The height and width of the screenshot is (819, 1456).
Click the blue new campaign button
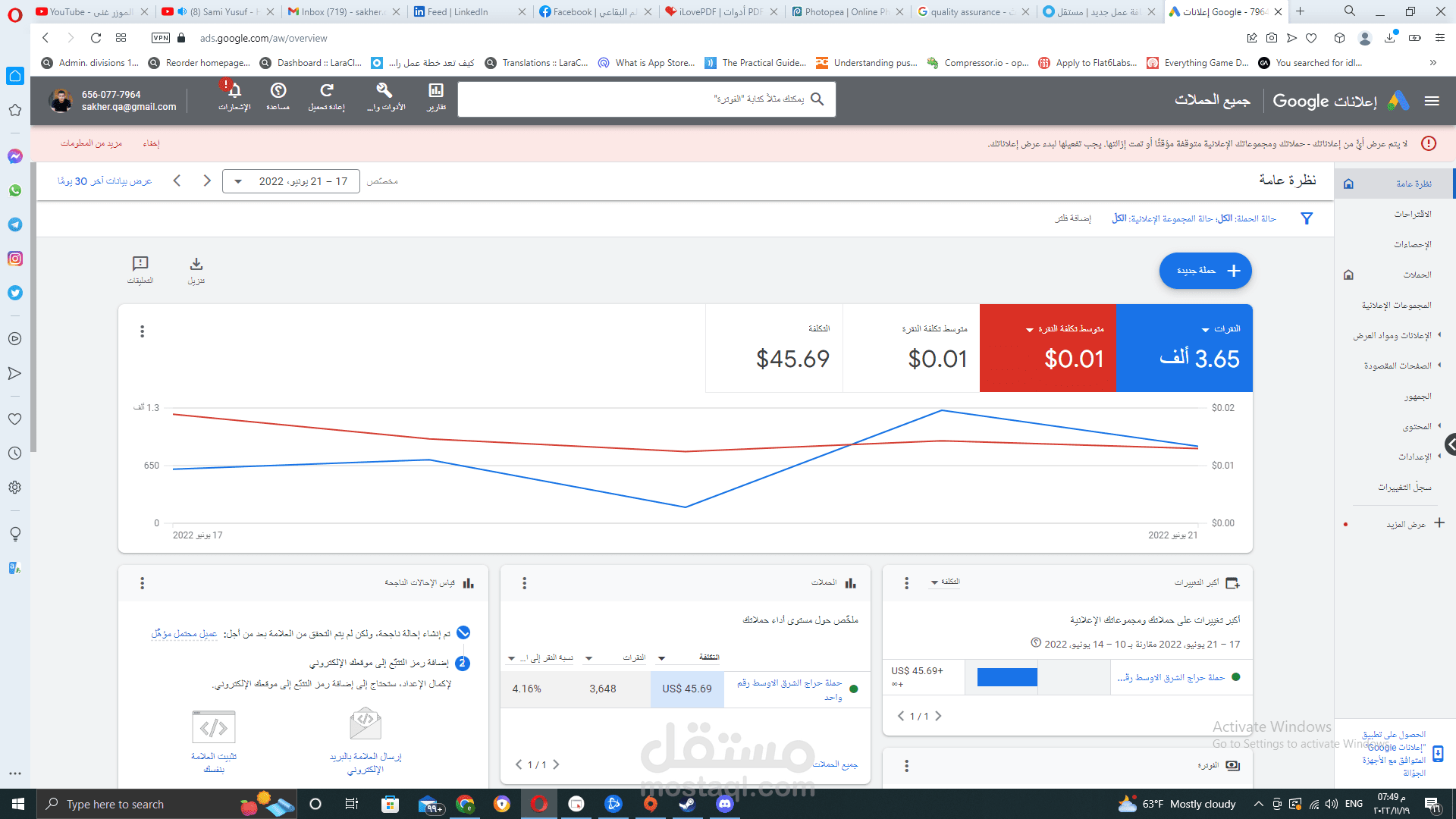[x=1205, y=271]
